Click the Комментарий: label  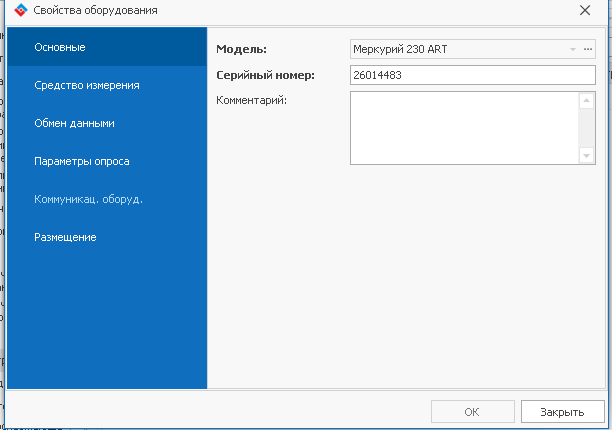click(251, 100)
